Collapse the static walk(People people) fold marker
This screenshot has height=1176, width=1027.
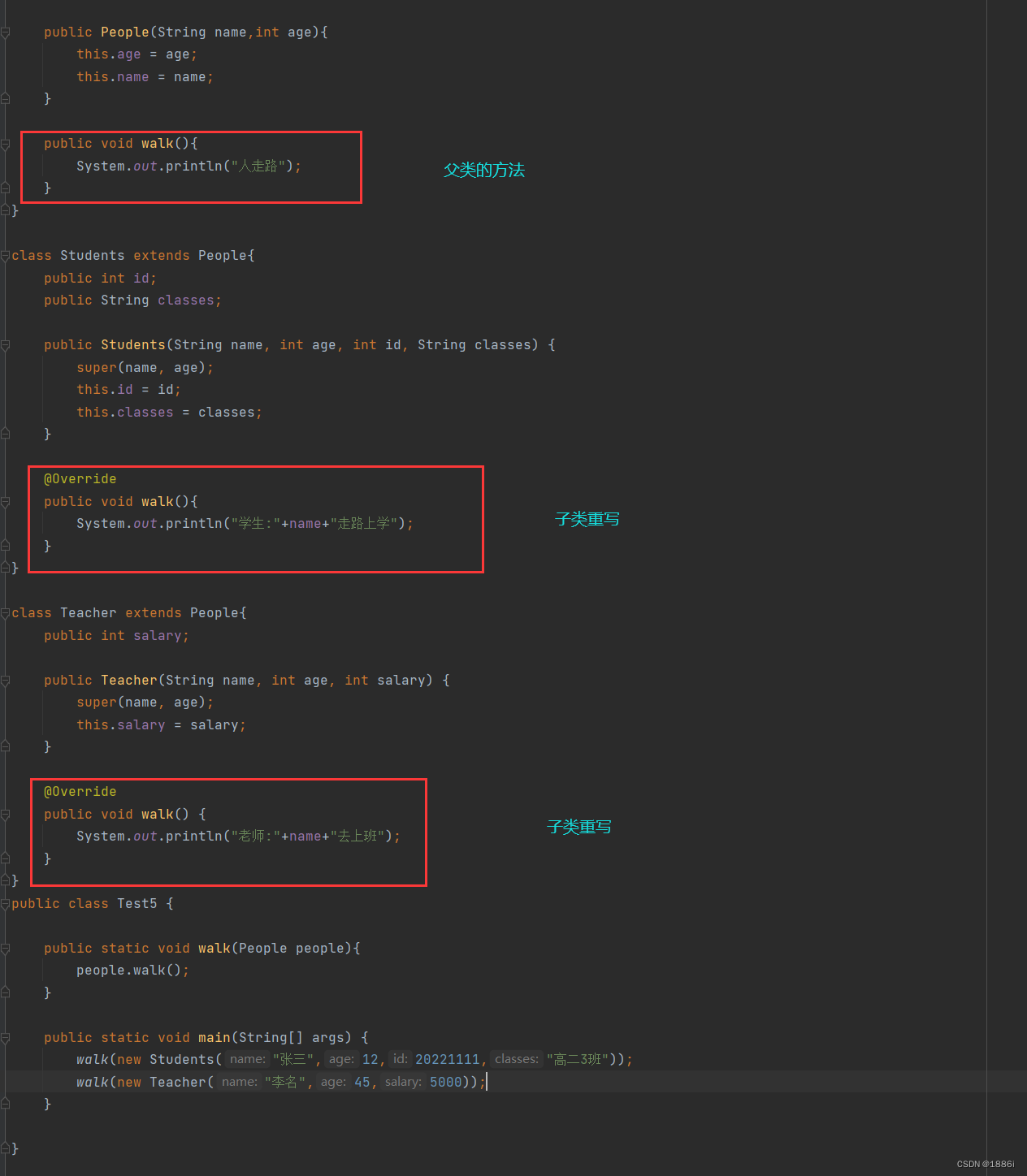(6, 949)
